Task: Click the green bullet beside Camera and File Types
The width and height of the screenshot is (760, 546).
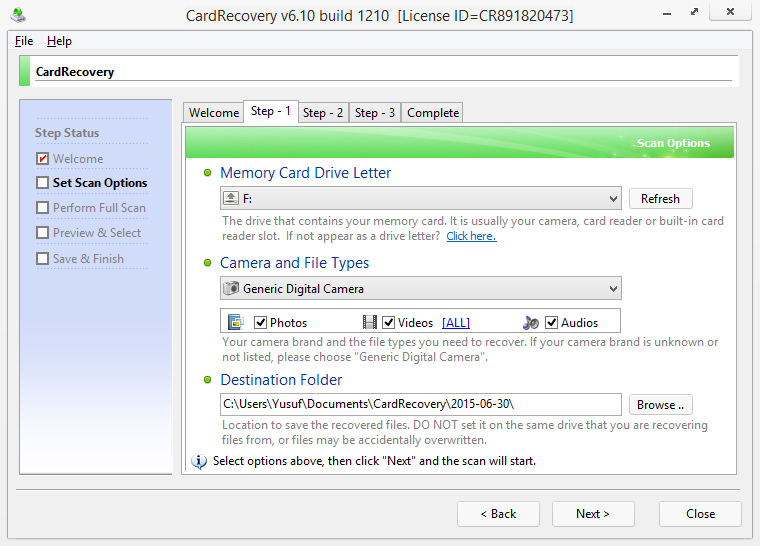Action: (x=207, y=263)
